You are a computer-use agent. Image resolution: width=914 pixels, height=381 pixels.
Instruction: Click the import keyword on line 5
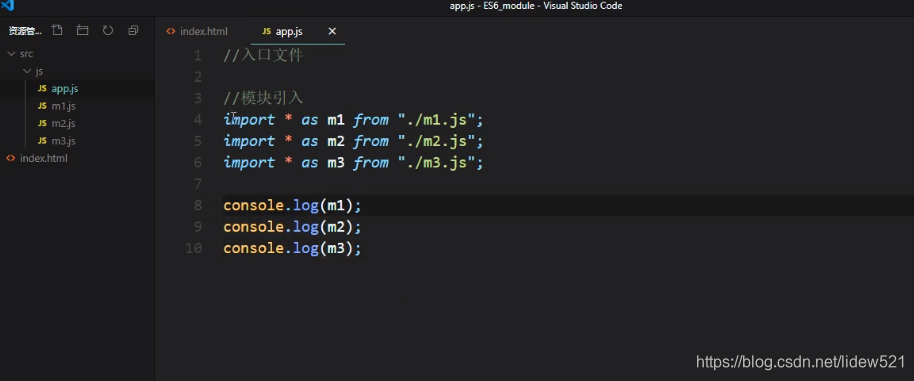tap(249, 142)
